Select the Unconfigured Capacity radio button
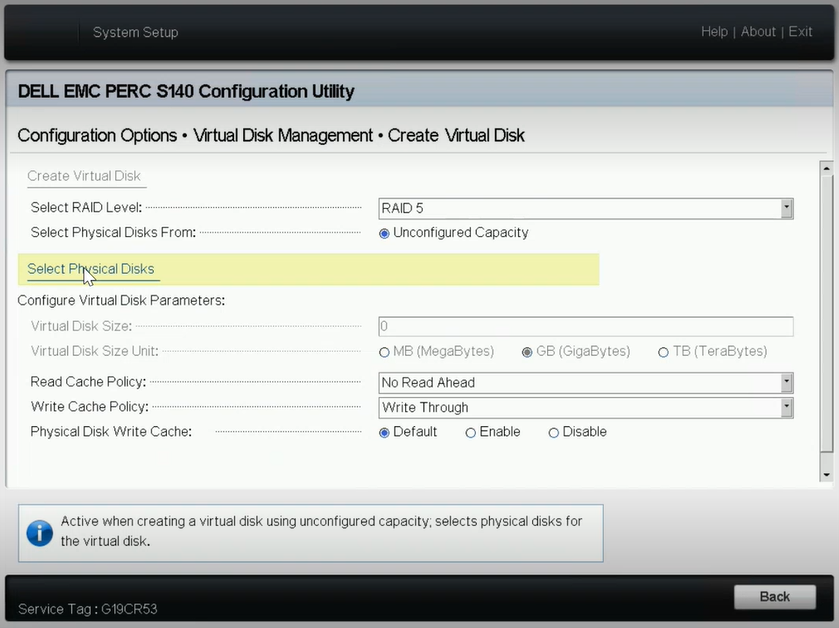This screenshot has width=839, height=628. (x=384, y=233)
